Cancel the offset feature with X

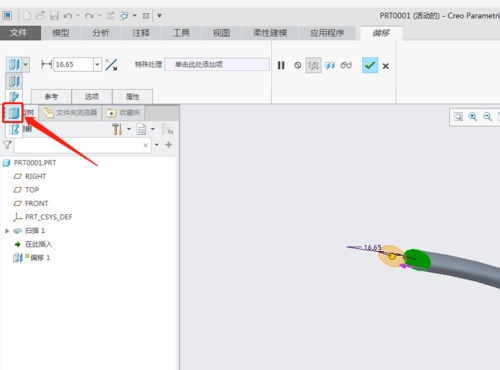[x=386, y=66]
